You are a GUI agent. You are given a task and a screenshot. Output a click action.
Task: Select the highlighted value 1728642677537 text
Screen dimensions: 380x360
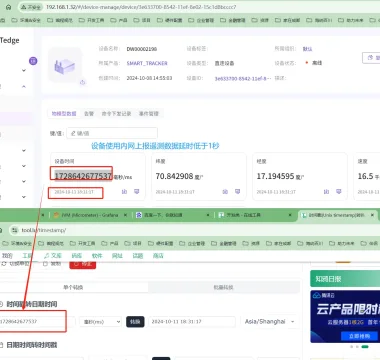83,176
